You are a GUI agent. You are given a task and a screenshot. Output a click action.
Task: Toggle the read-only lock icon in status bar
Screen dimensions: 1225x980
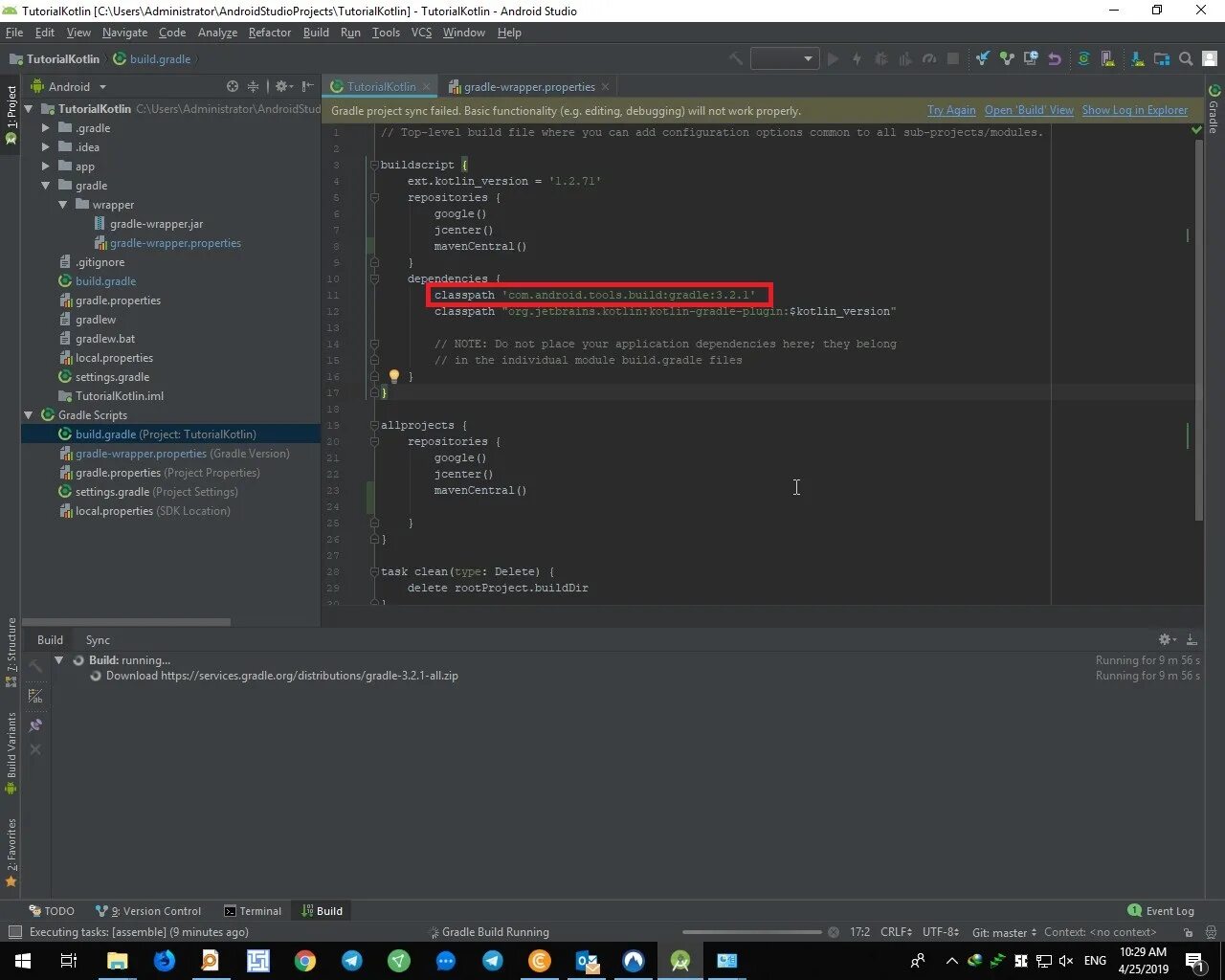pyautogui.click(x=1188, y=932)
